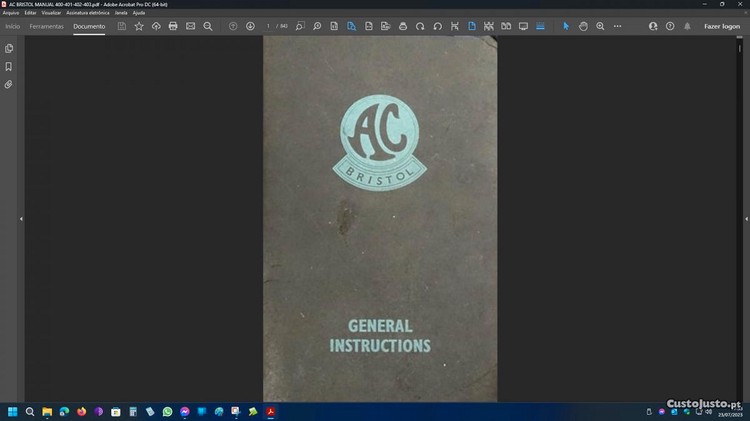
Task: Expand the left navigation pane arrow
Action: point(21,218)
